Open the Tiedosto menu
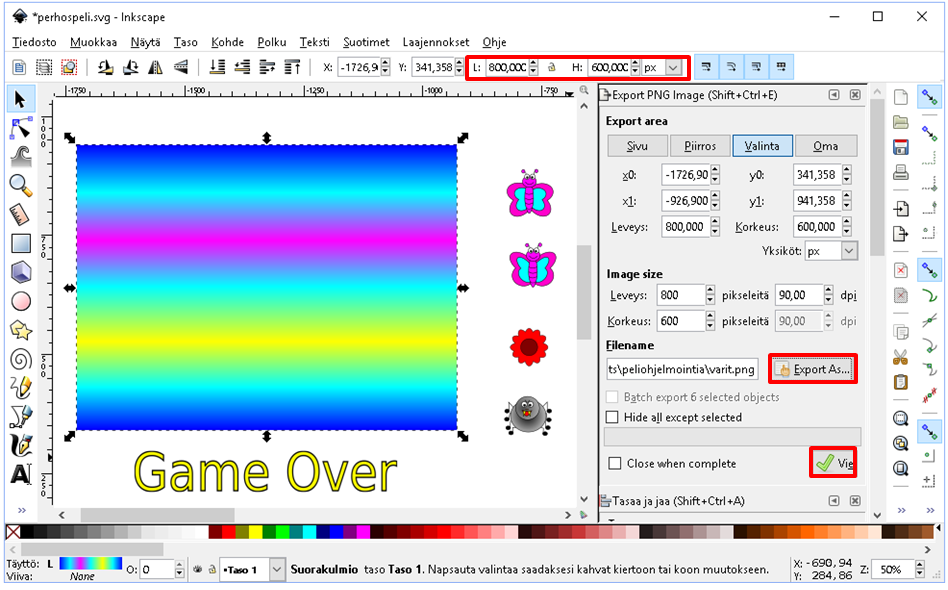 coord(34,42)
